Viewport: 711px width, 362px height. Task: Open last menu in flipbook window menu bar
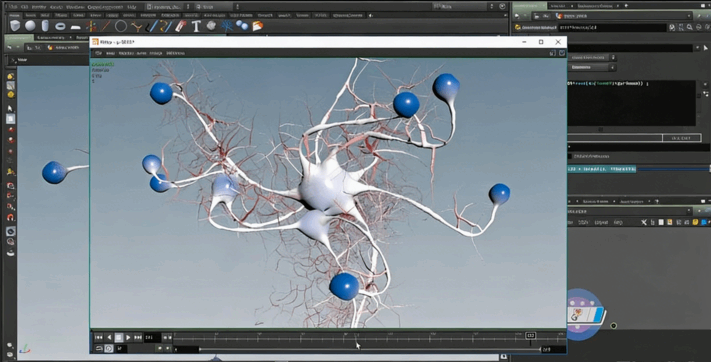175,53
